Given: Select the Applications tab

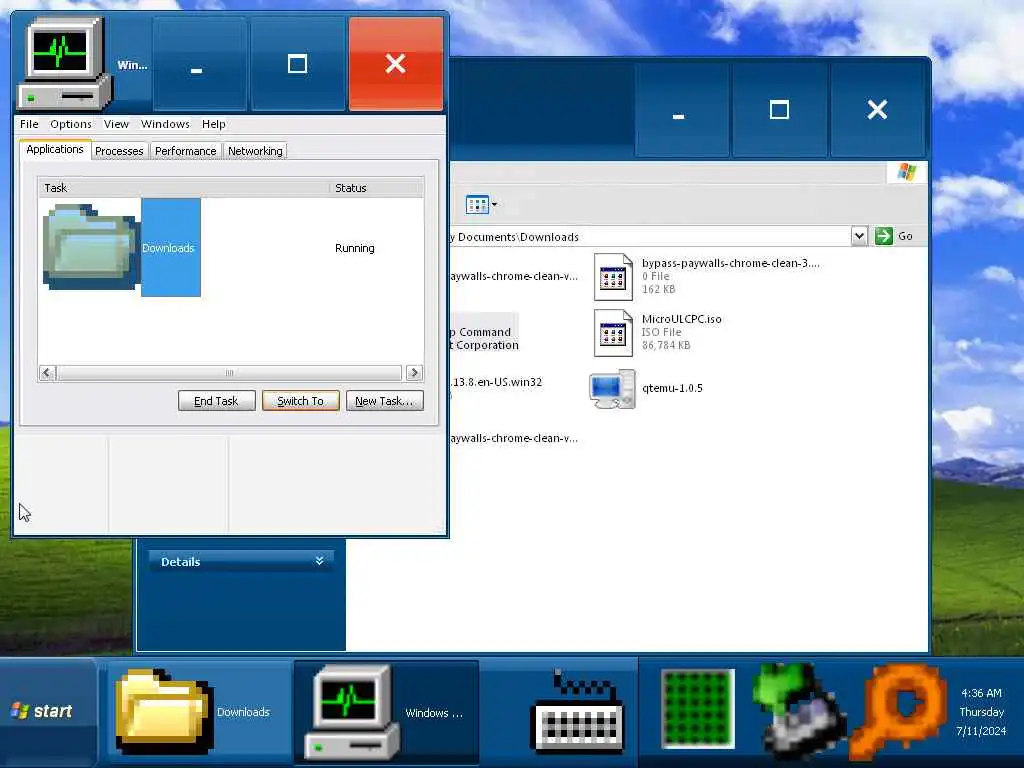Looking at the screenshot, I should (55, 150).
